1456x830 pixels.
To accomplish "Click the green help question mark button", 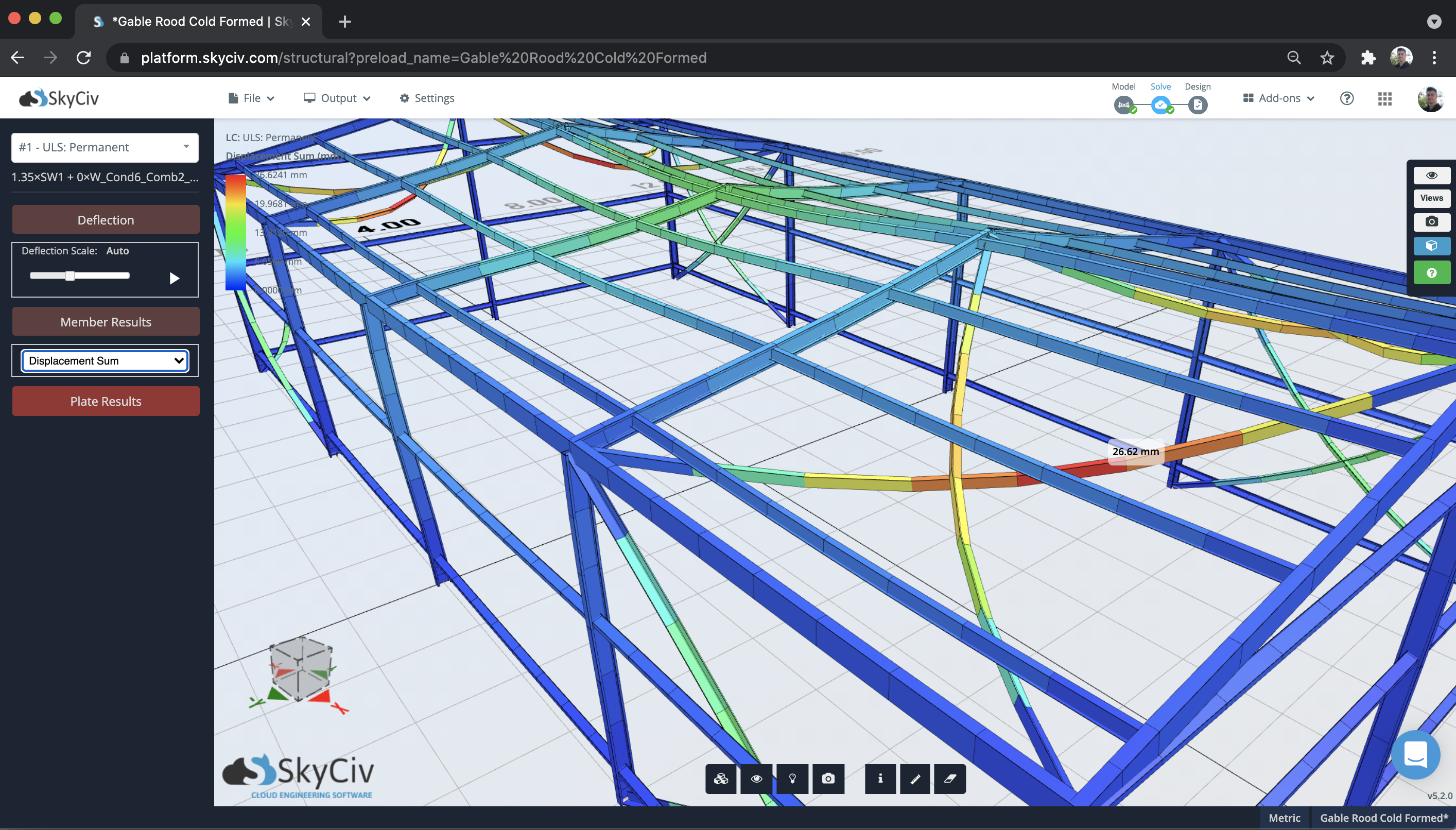I will pos(1431,273).
